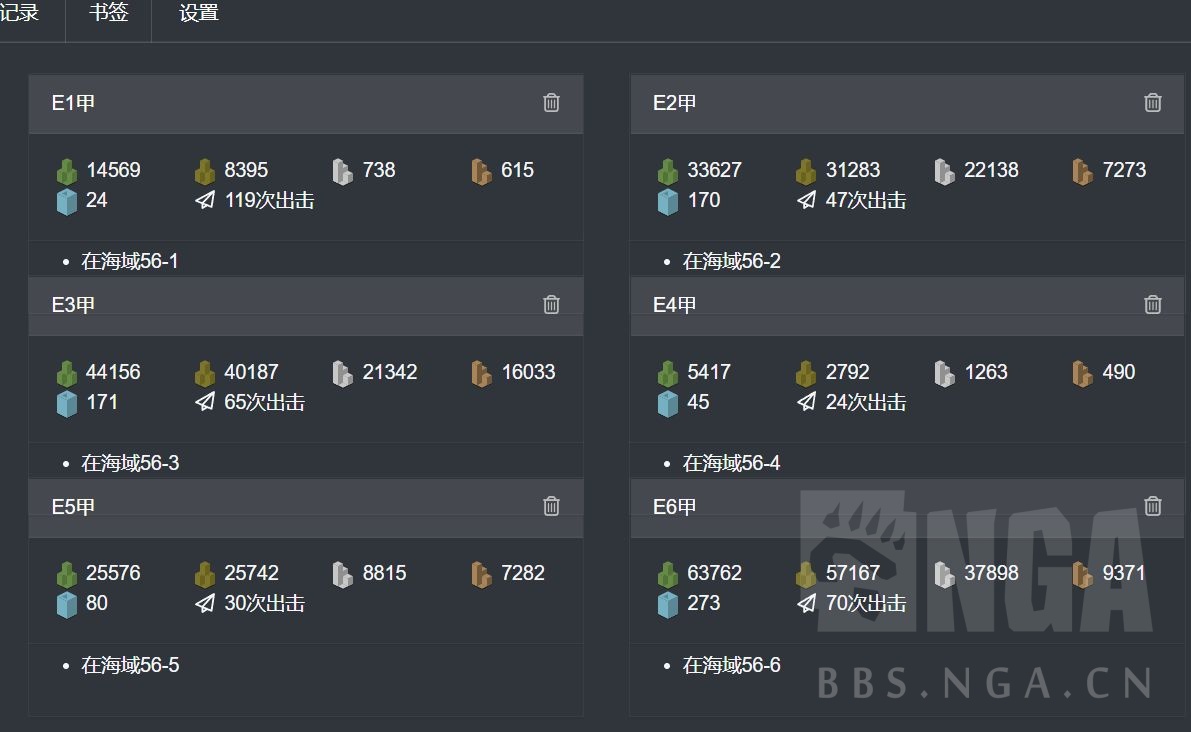Delete the E2甲 record with trash icon

pos(1152,103)
